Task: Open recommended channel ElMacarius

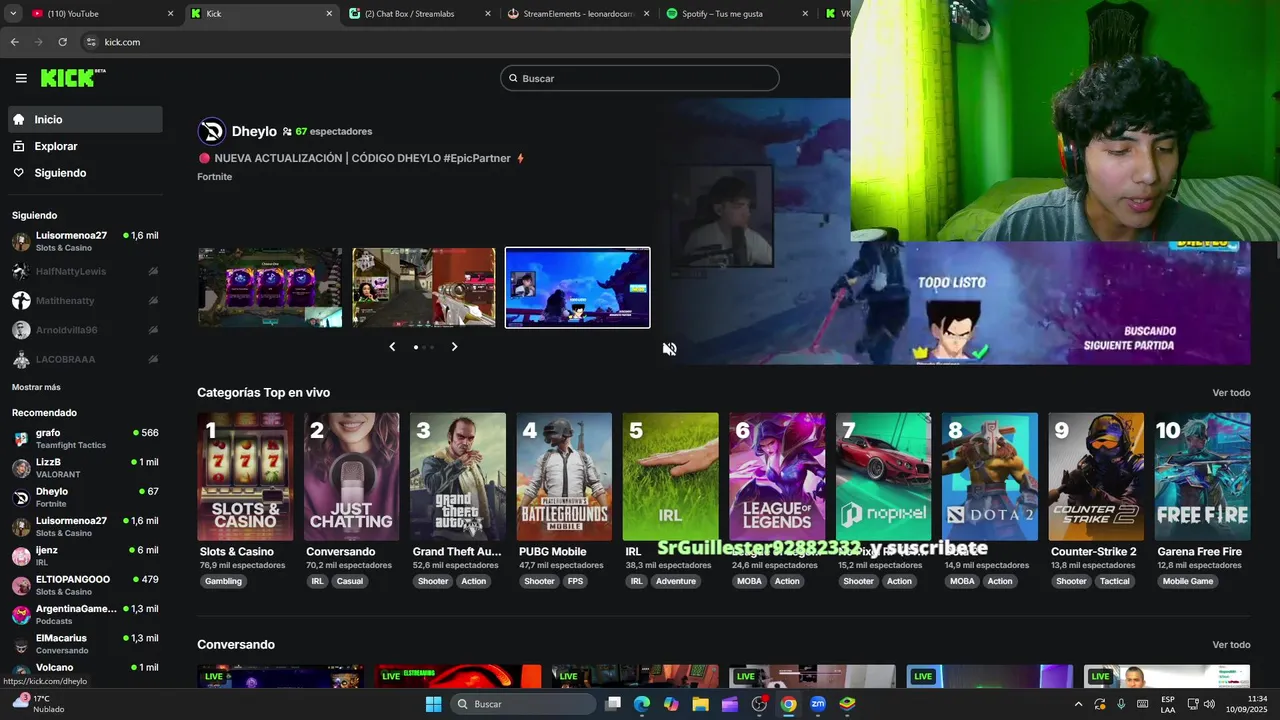Action: click(85, 644)
